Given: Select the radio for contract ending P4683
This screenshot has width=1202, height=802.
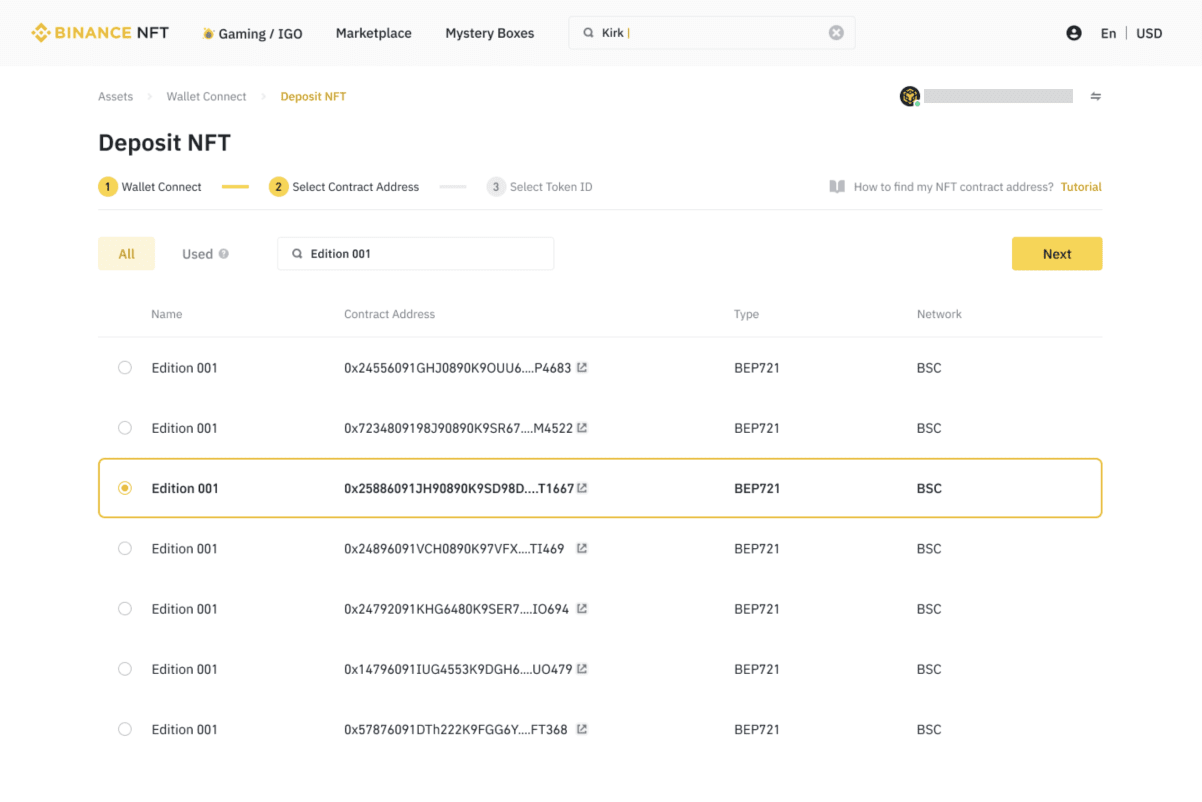Looking at the screenshot, I should point(125,368).
